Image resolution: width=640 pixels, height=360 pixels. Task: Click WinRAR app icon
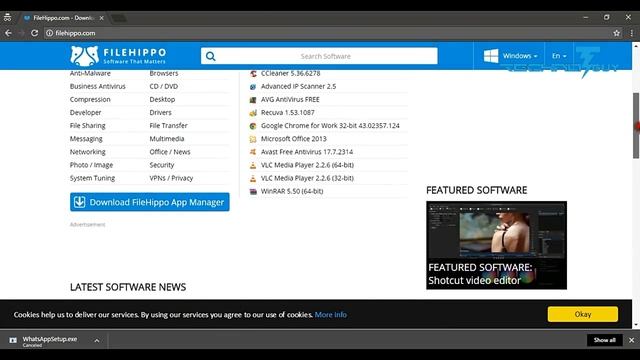tap(253, 191)
